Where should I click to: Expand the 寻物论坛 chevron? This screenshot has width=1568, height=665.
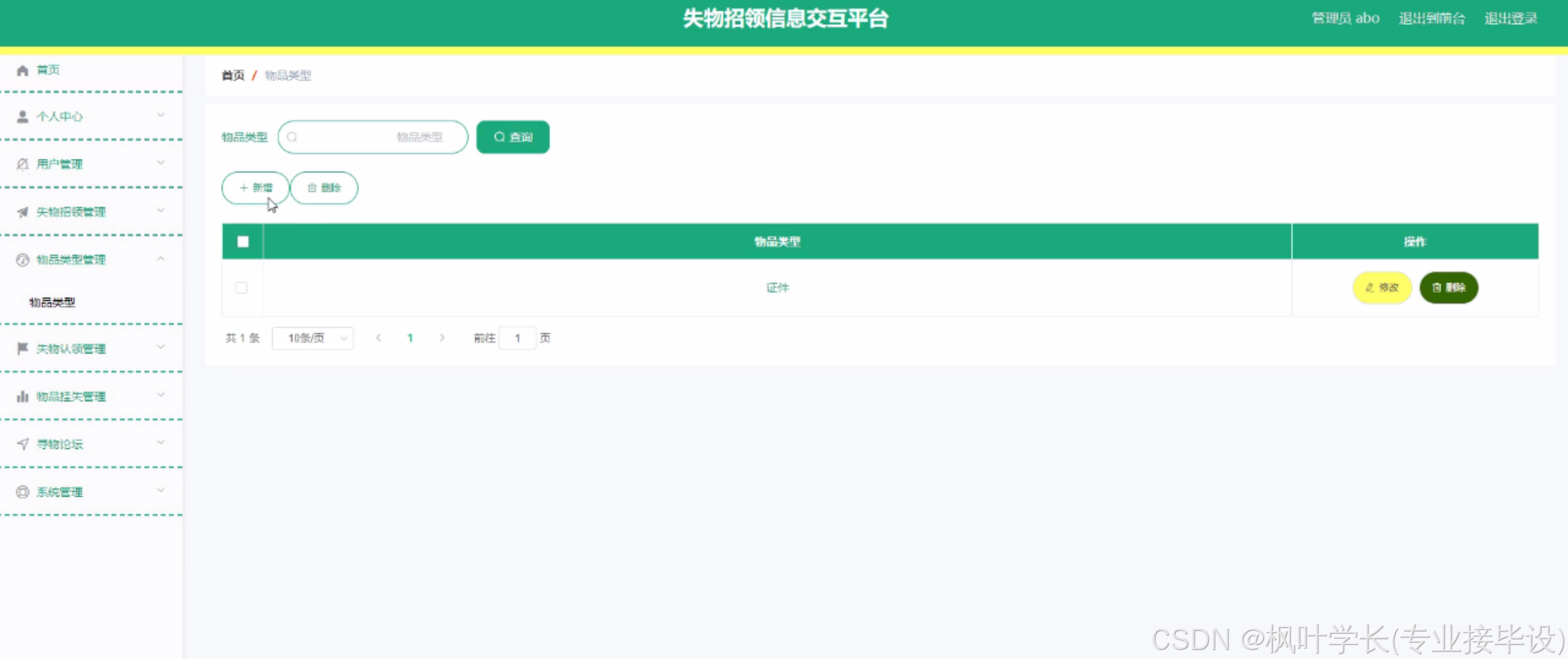coord(161,443)
